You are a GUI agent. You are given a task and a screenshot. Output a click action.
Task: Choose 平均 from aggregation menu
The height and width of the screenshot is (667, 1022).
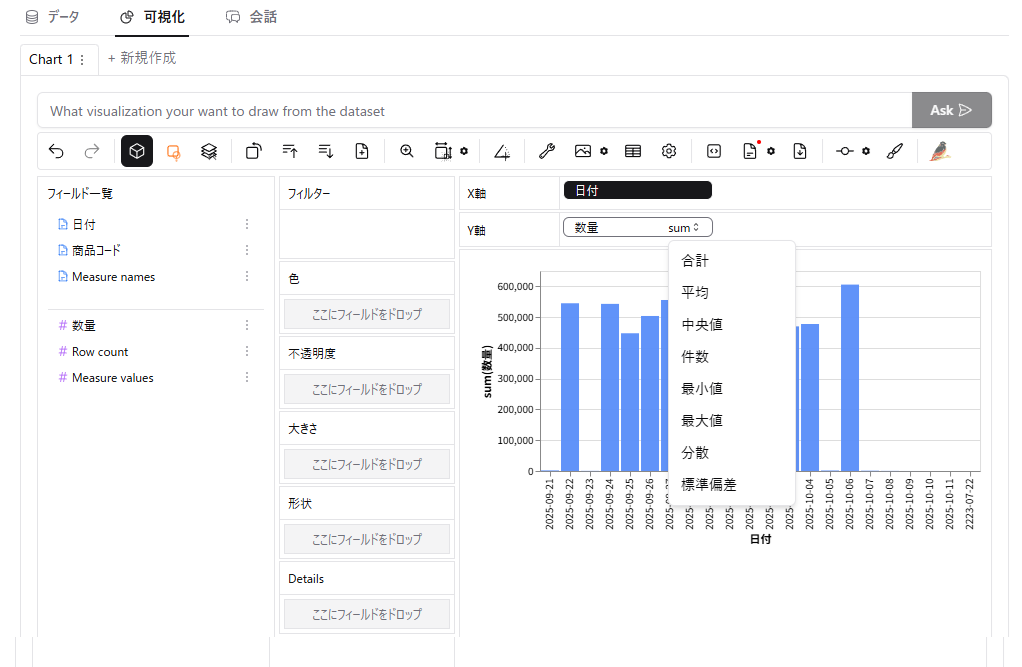(x=732, y=293)
